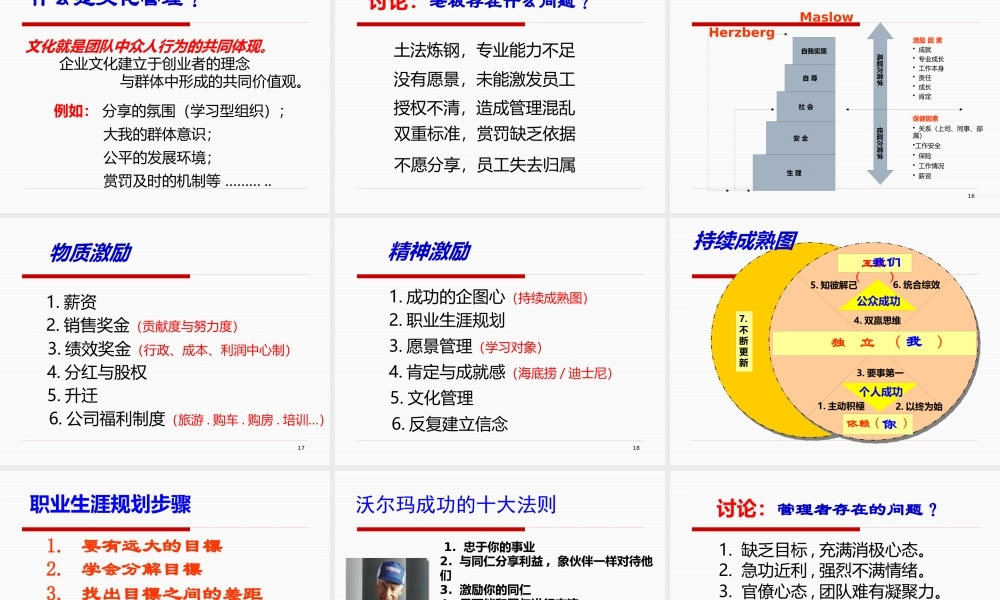This screenshot has width=1000, height=600.
Task: Click list item 1. 薪资
Action: click(71, 302)
